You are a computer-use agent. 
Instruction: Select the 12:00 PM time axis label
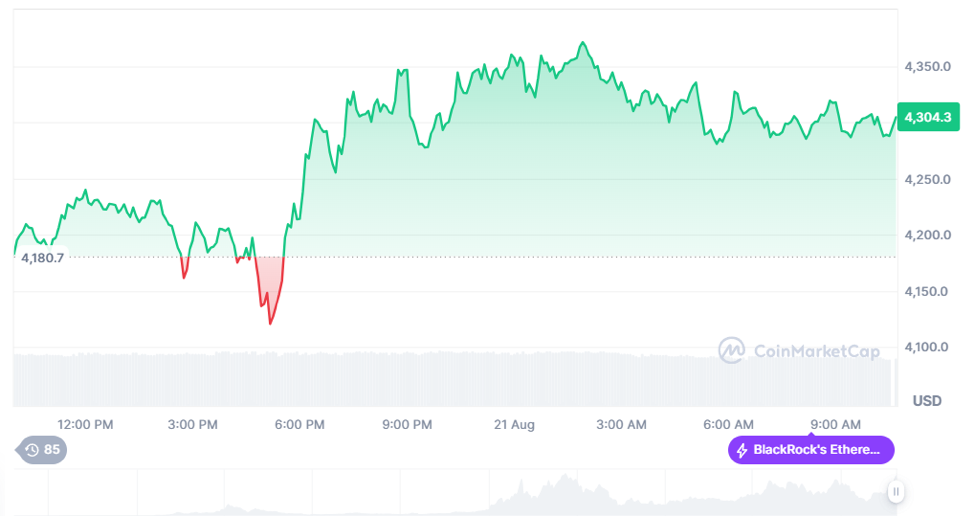click(x=85, y=424)
